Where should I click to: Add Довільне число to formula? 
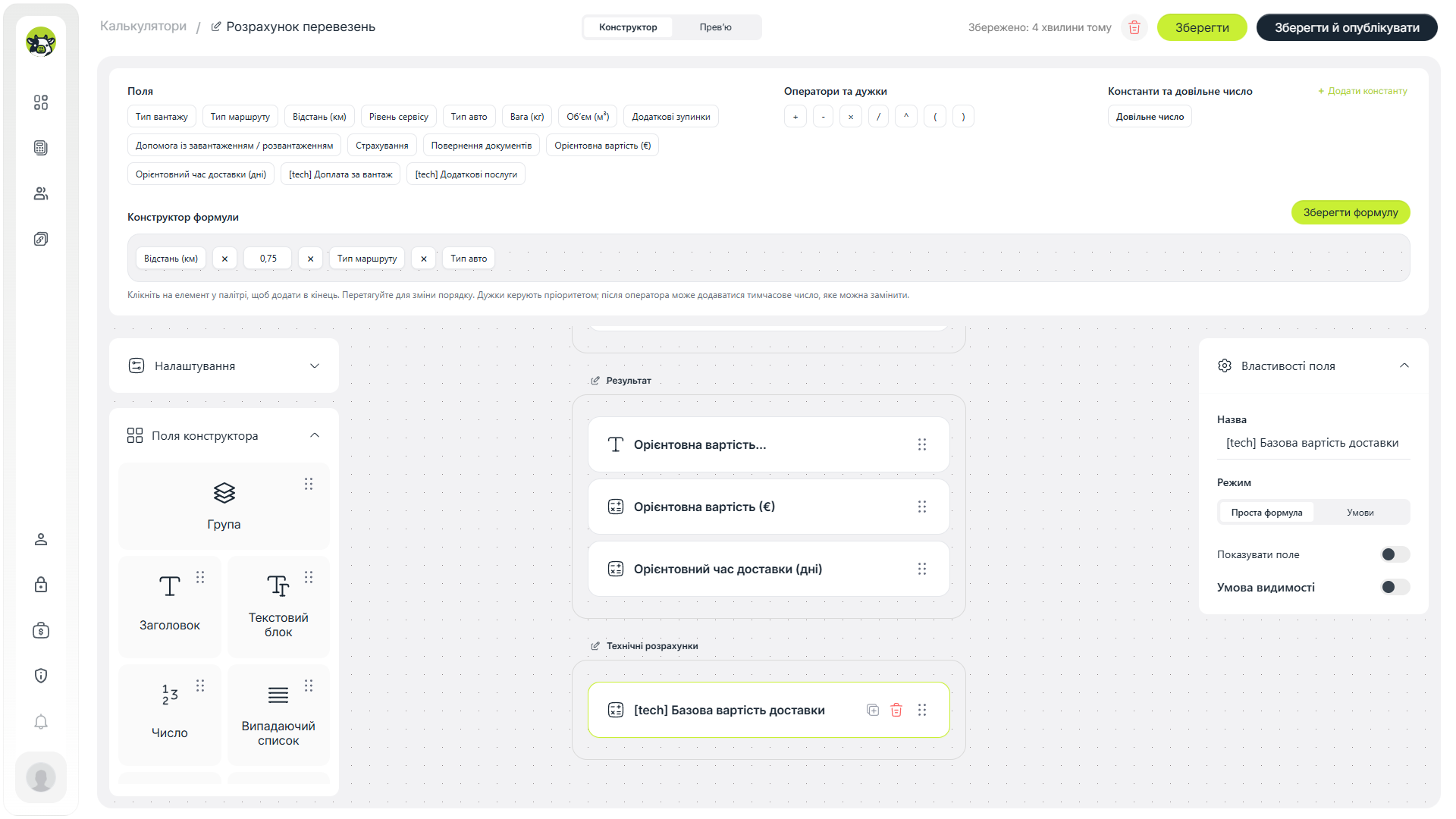coord(1150,117)
